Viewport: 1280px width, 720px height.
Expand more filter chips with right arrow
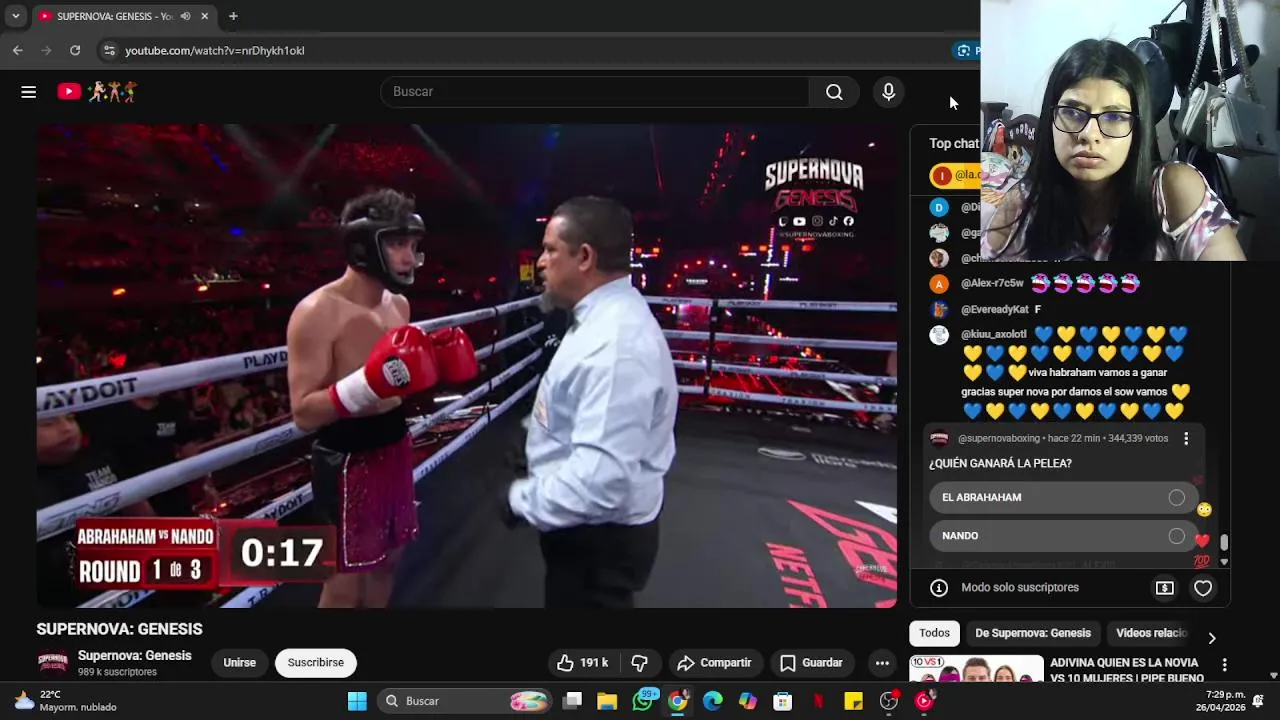point(1211,637)
